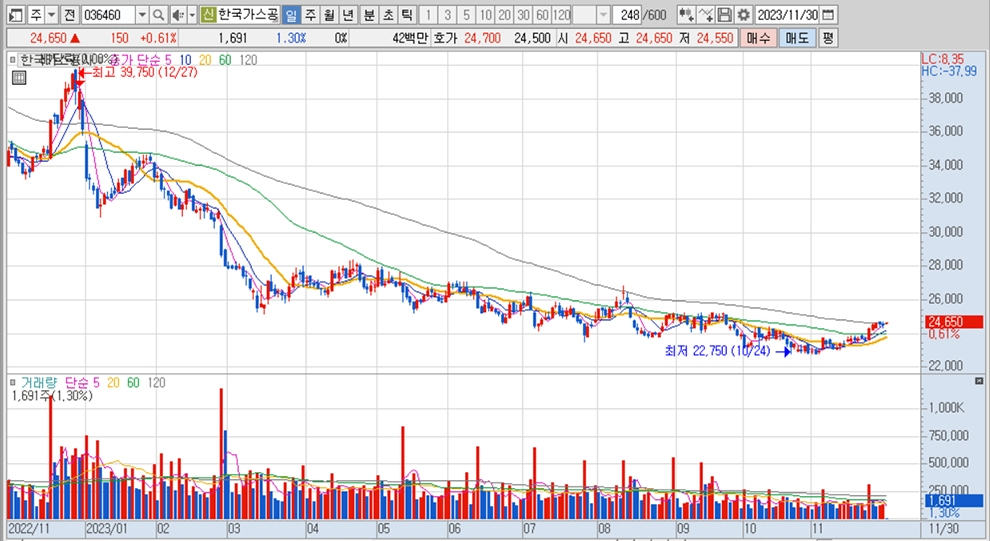
Task: Click the ask price 24,700
Action: (482, 39)
